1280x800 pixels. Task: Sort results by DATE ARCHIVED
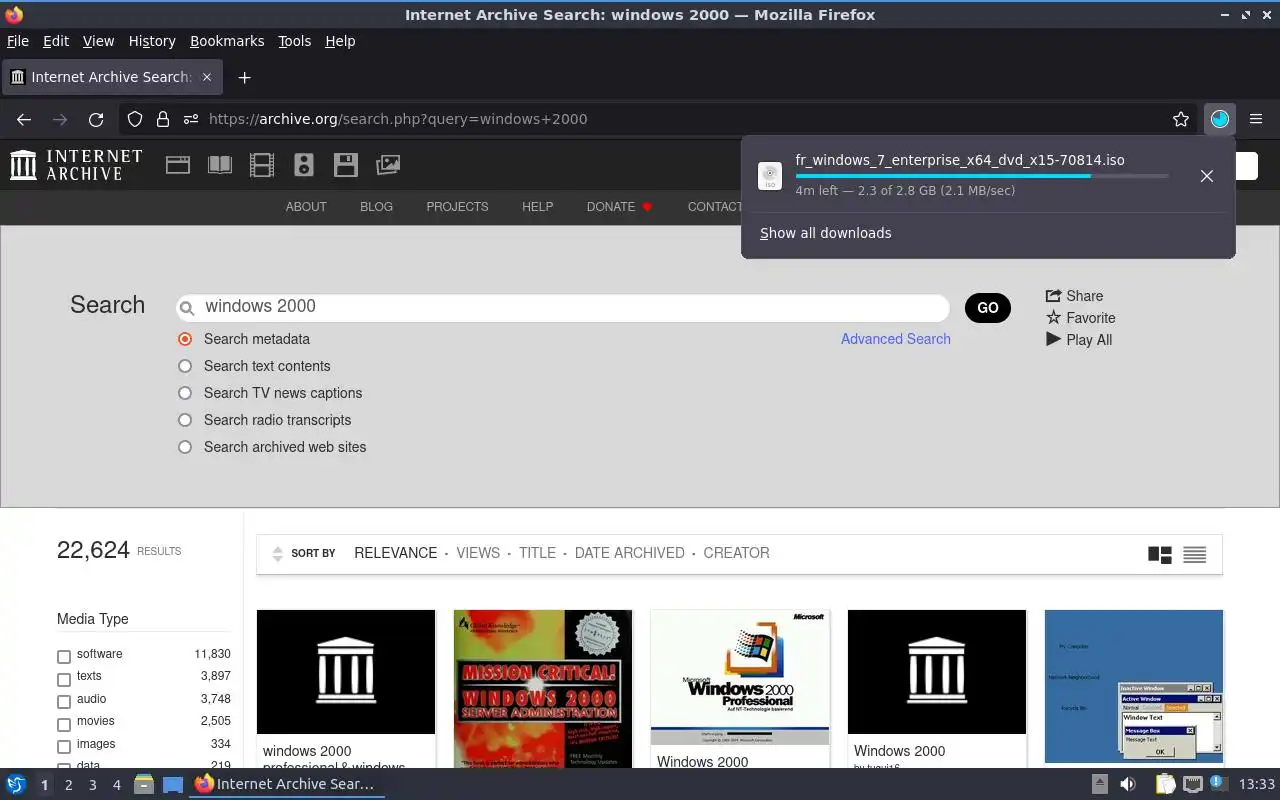(x=630, y=553)
